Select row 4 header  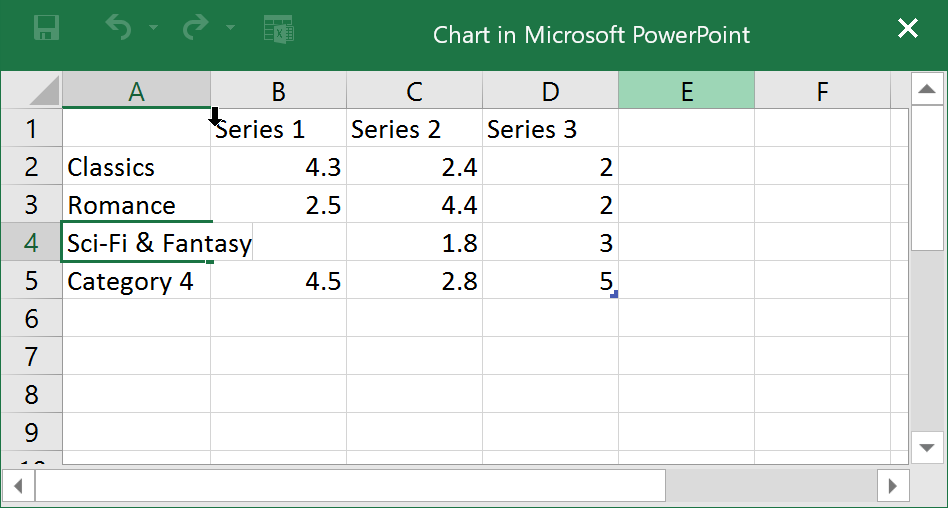click(x=31, y=242)
